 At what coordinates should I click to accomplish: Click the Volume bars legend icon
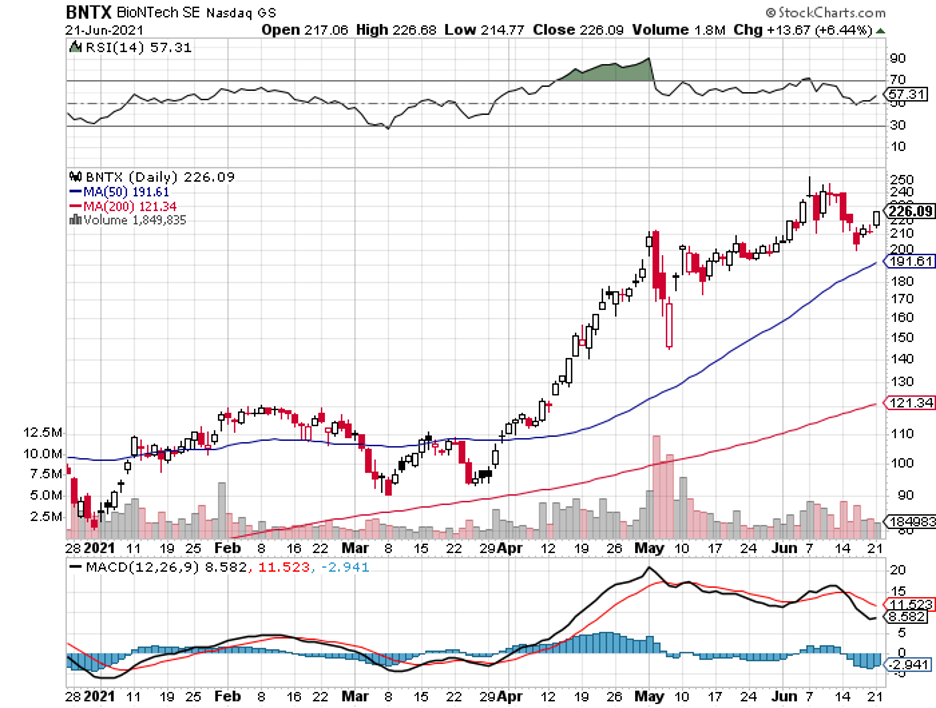(x=74, y=220)
